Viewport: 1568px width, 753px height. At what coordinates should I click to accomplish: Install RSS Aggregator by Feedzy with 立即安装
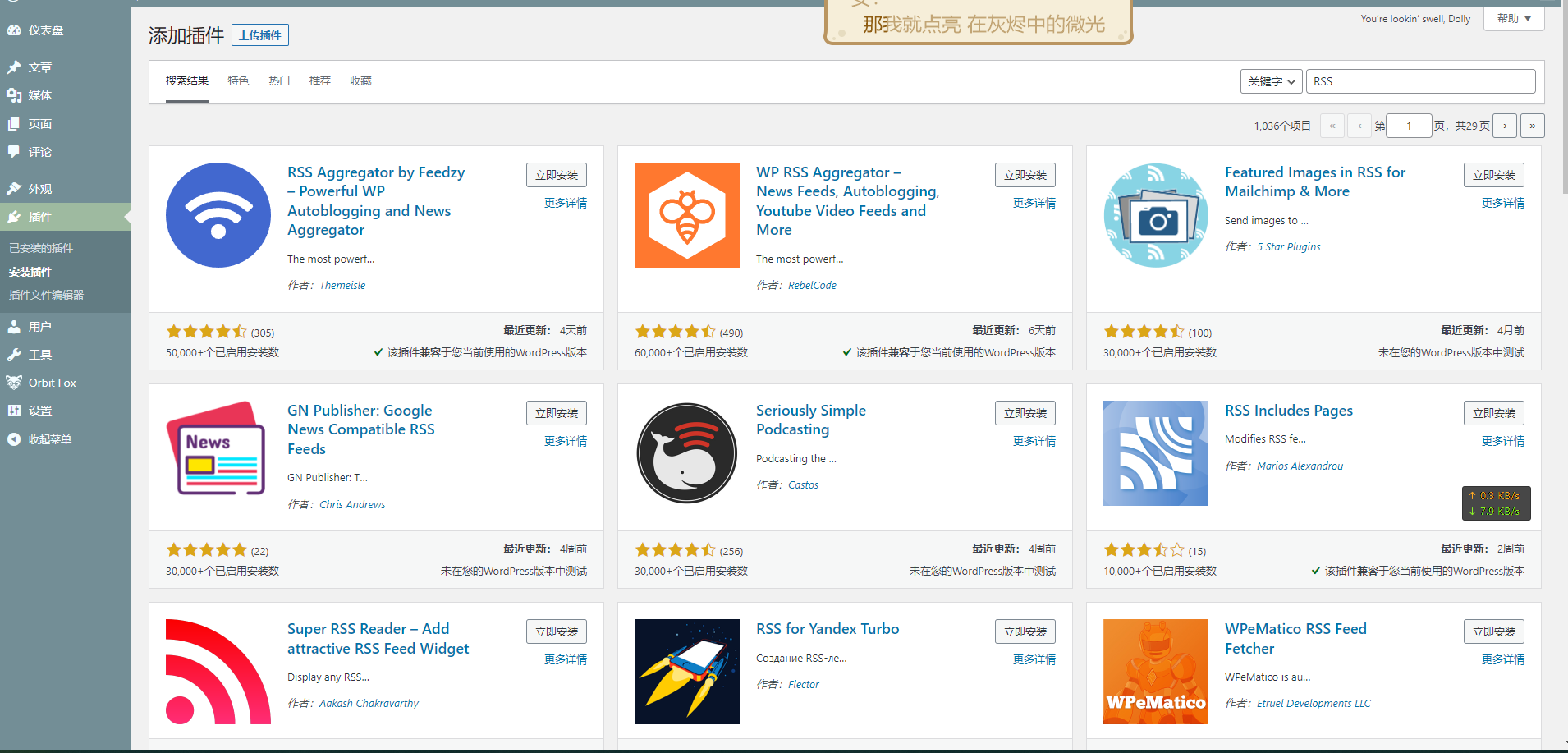[x=557, y=175]
